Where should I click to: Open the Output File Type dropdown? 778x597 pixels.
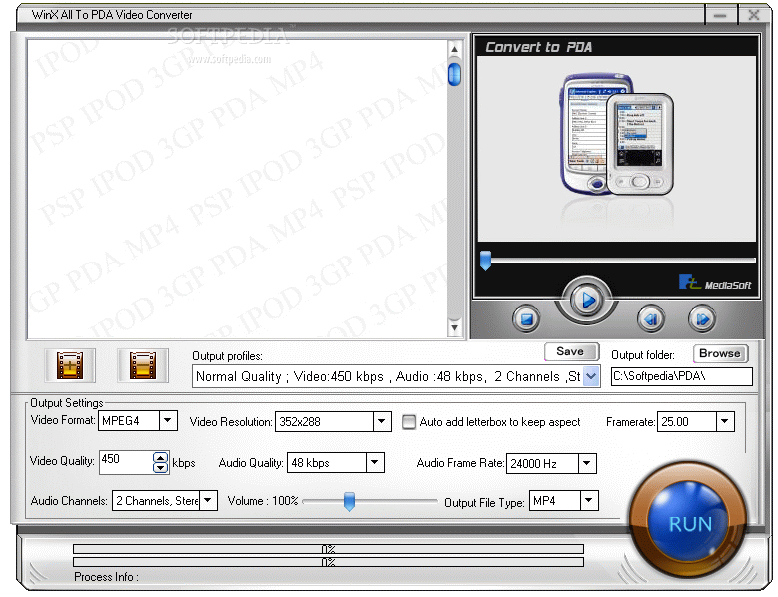[589, 500]
